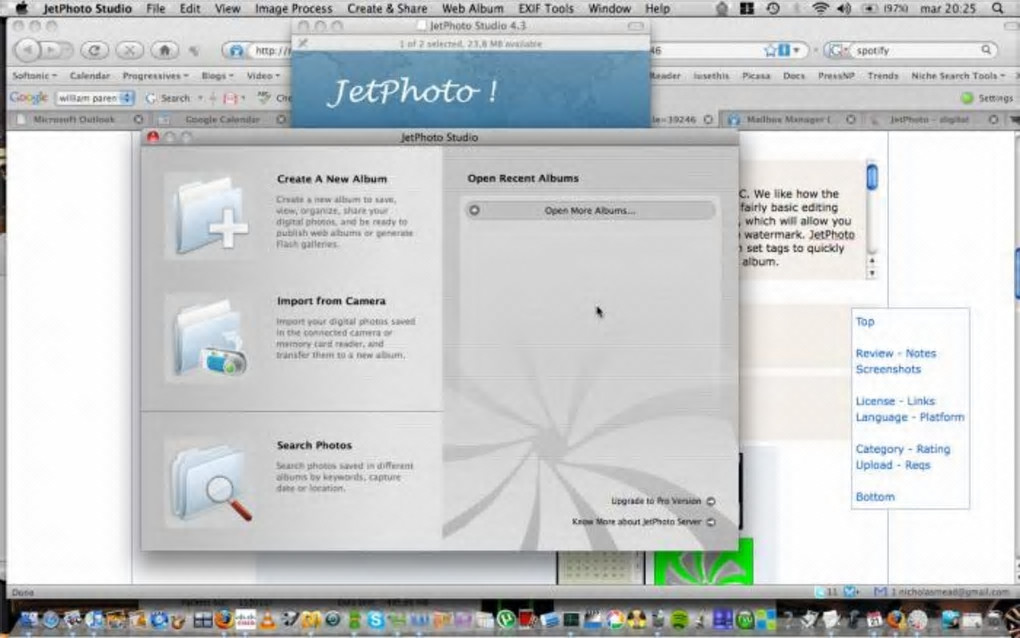Click the browser Home button
The image size is (1020, 638).
[x=165, y=50]
